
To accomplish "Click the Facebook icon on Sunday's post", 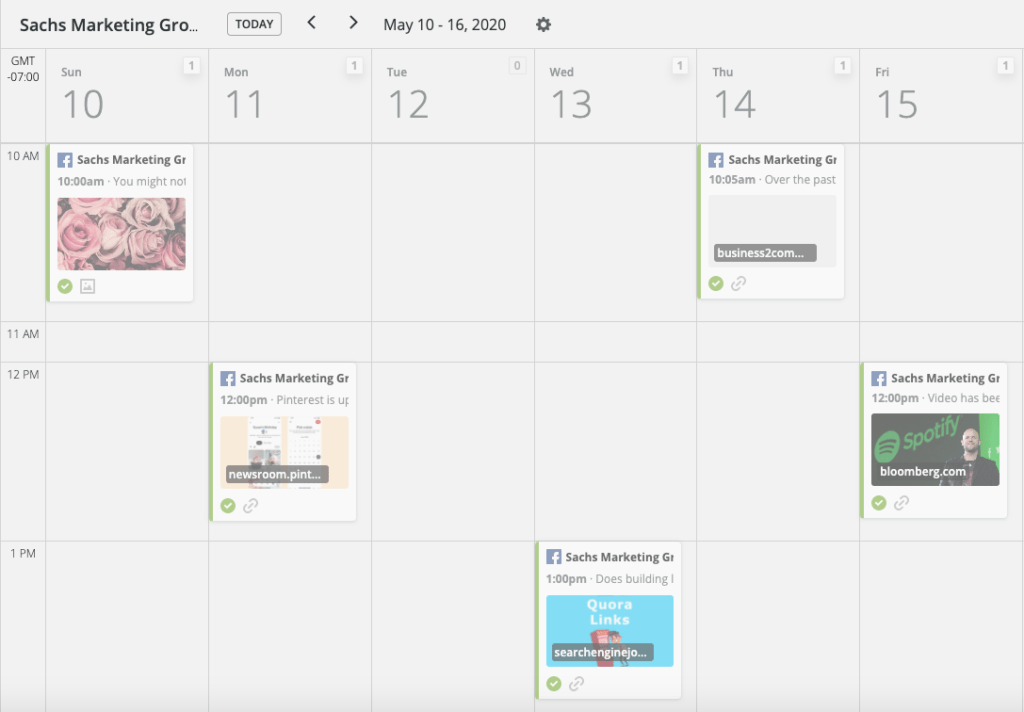I will coord(65,160).
